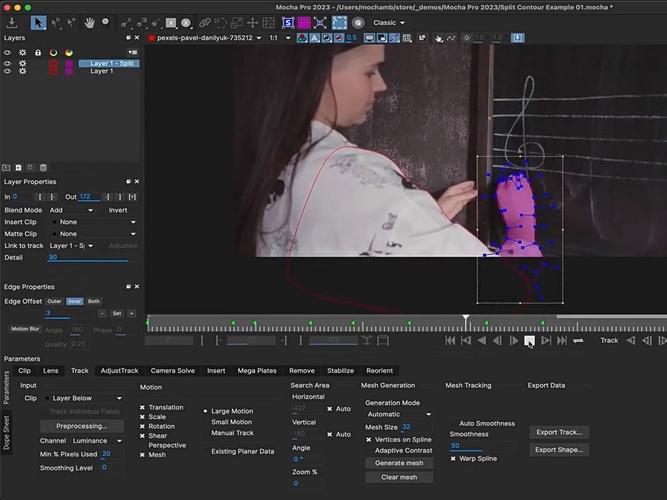The height and width of the screenshot is (500, 667).
Task: Click the Show Planar Surface 'S' icon
Action: (x=288, y=23)
